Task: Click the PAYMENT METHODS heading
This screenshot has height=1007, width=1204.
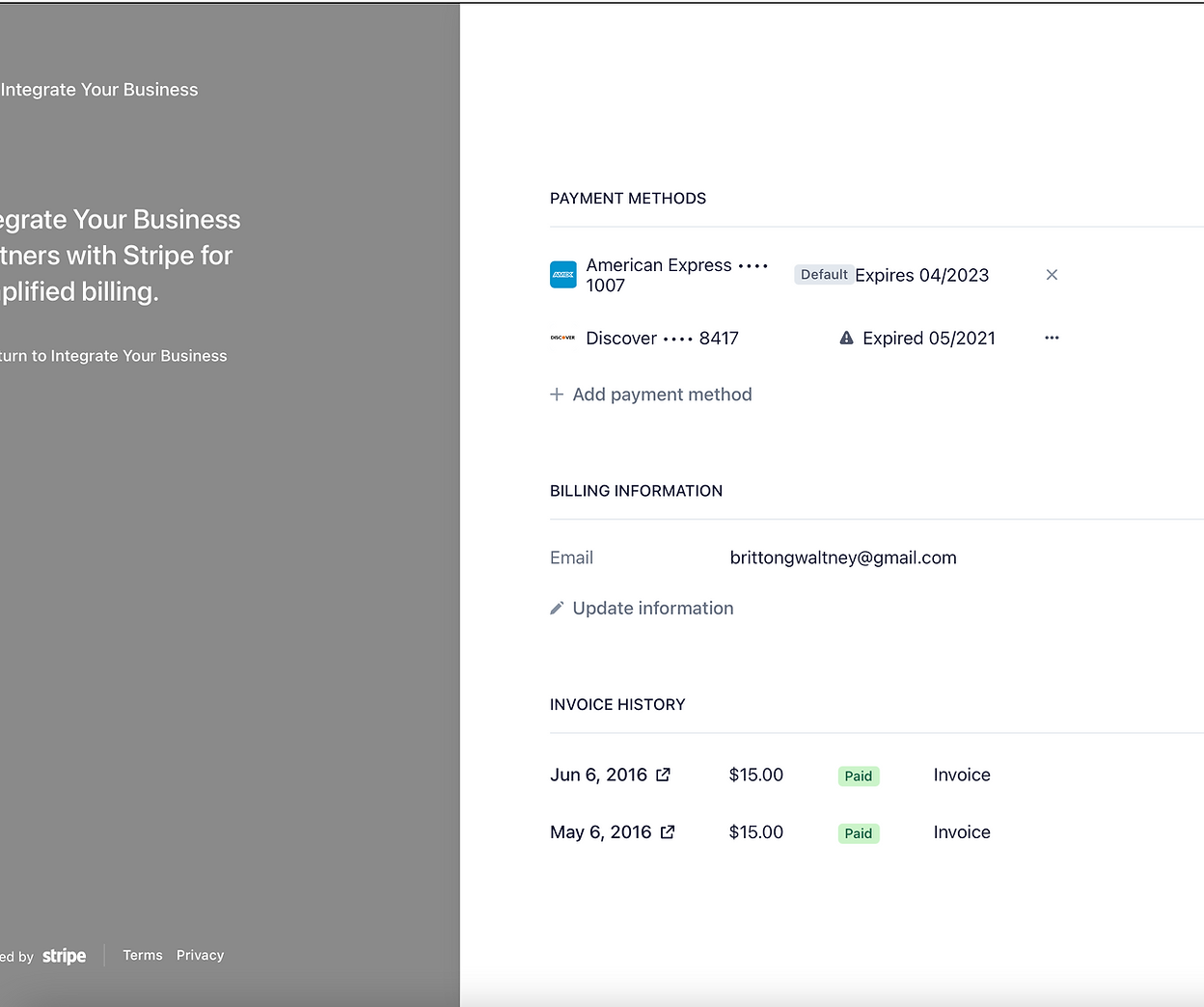Action: (628, 199)
